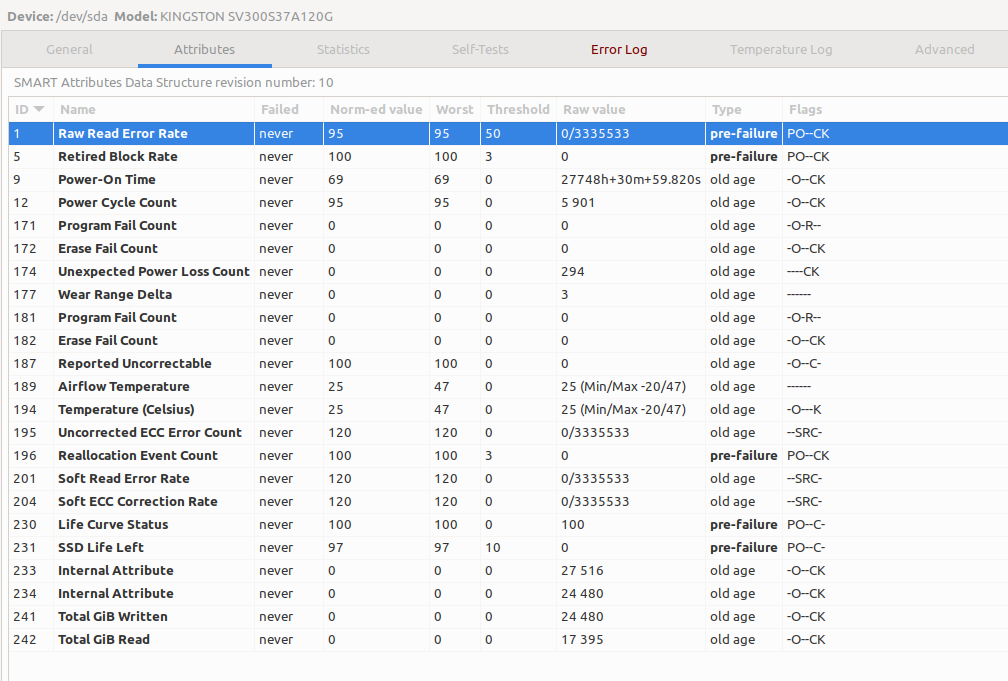
Task: Click the ID column sort arrow
Action: tap(39, 109)
